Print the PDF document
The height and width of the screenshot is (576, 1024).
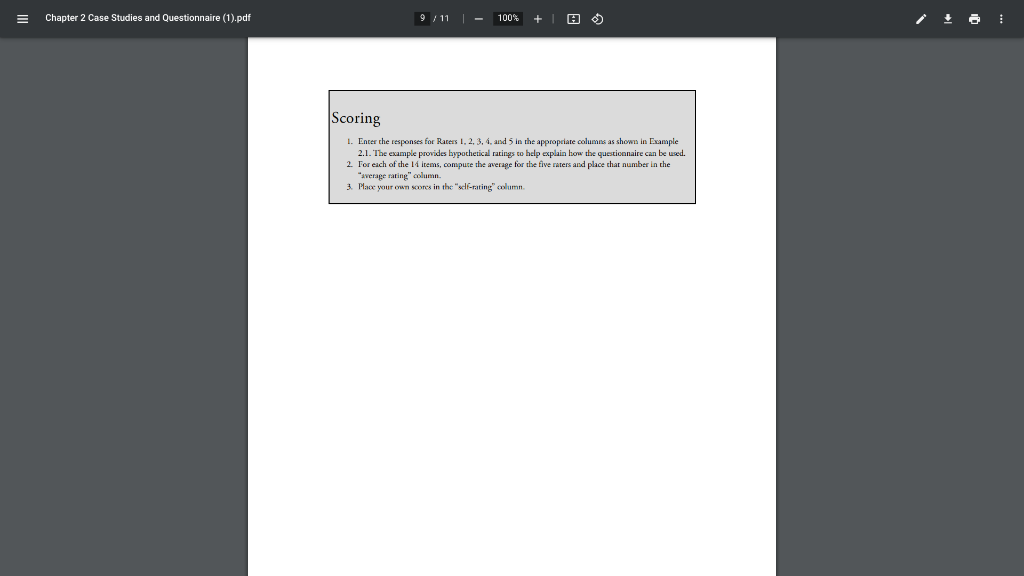pyautogui.click(x=974, y=18)
